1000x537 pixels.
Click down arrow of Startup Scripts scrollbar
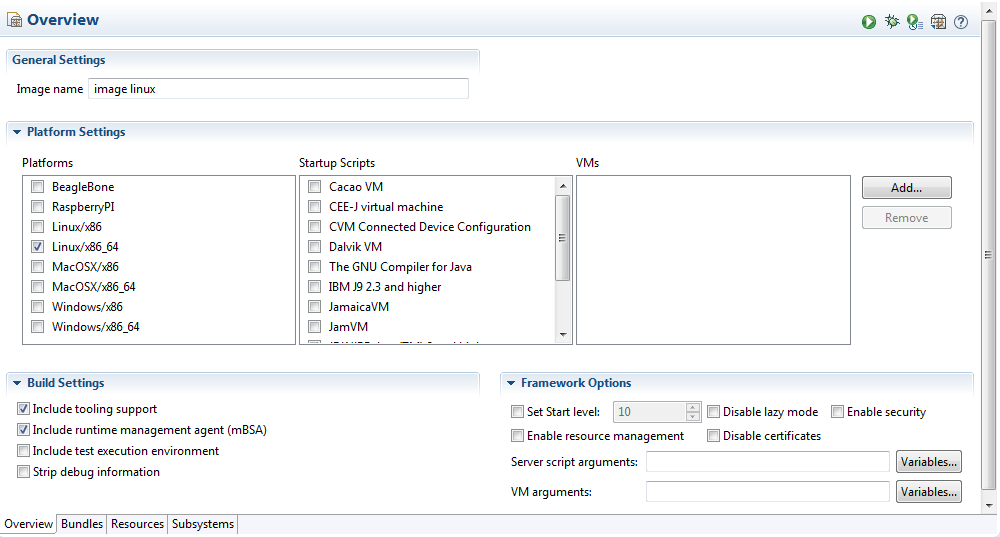(x=563, y=335)
